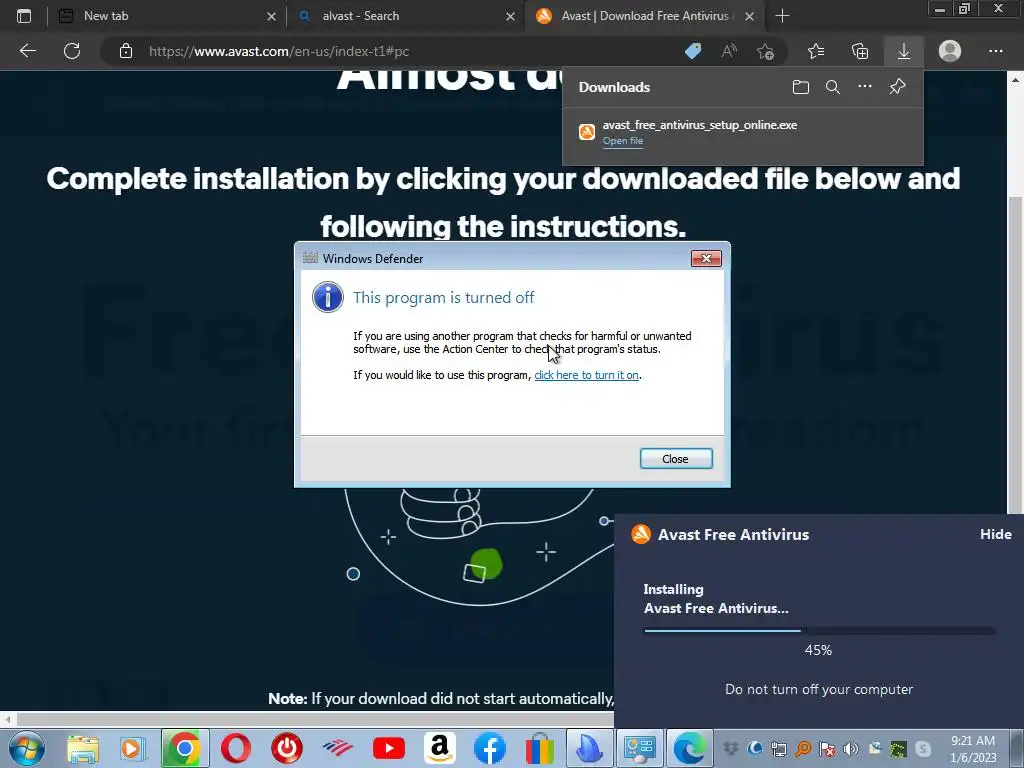Click the horizontal scrollbar left arrow
The height and width of the screenshot is (768, 1024).
pos(8,720)
